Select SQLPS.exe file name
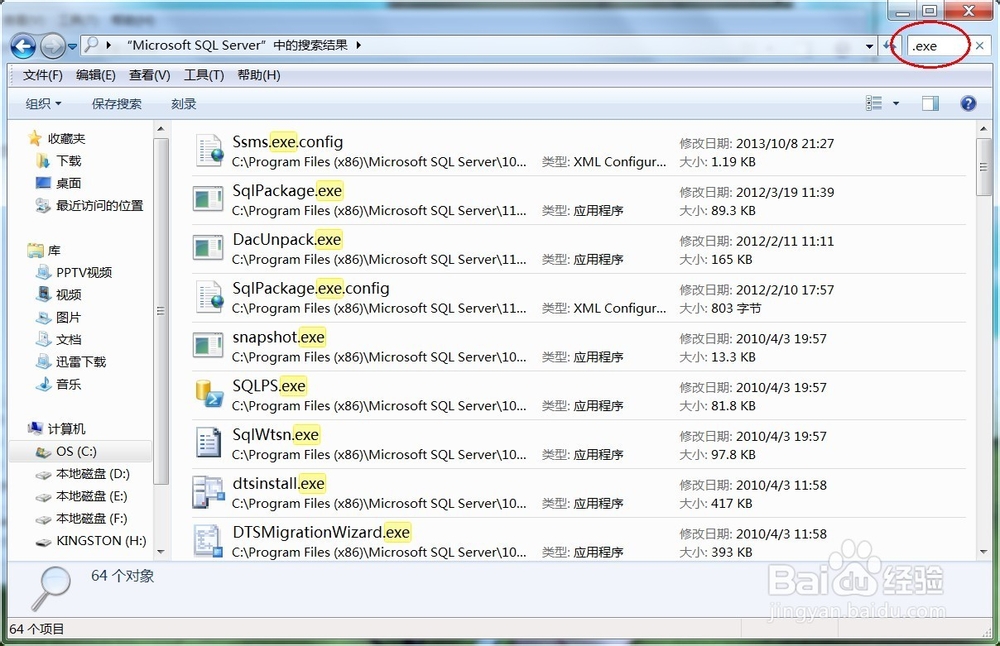 click(268, 386)
